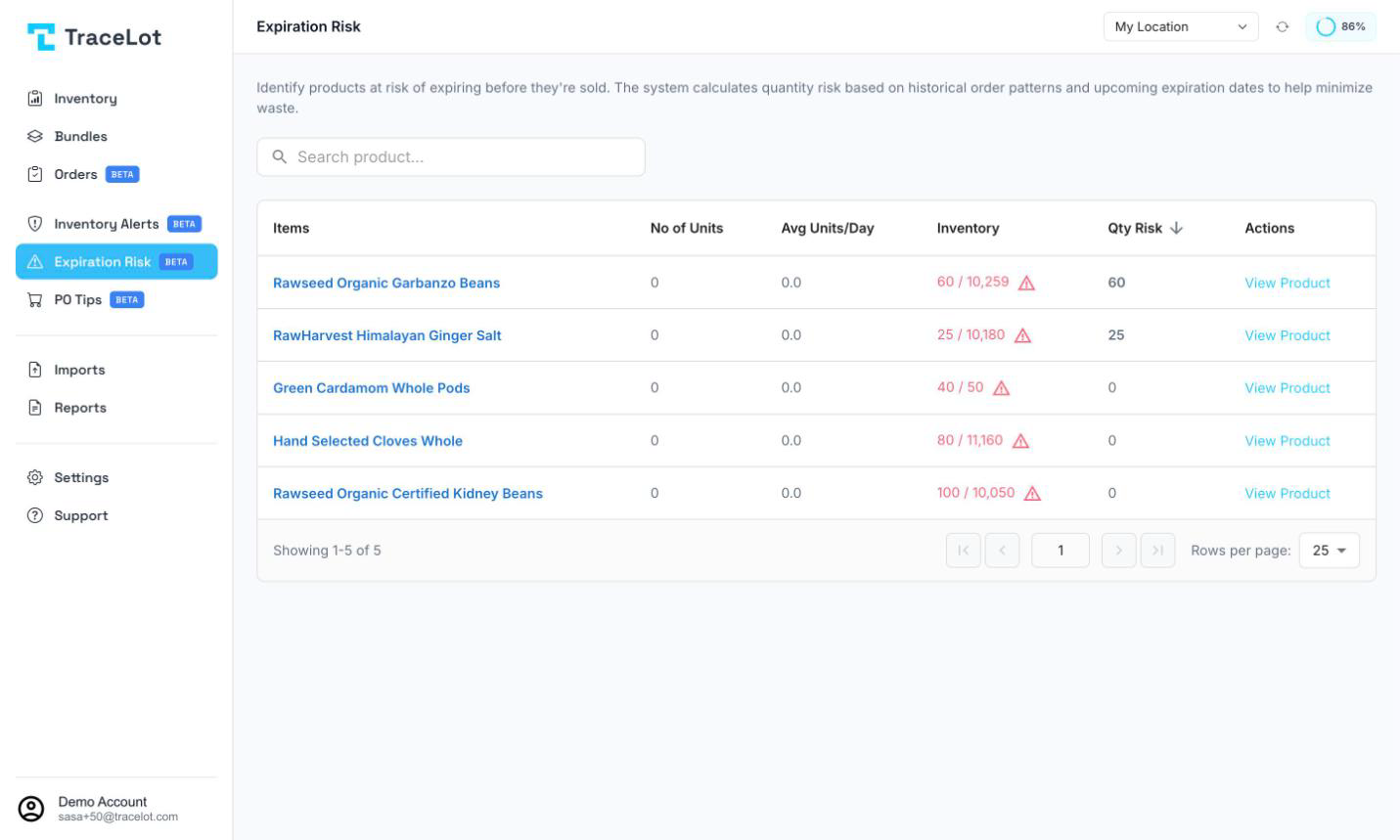
Task: Click the Expiration Risk page title
Action: click(x=308, y=26)
